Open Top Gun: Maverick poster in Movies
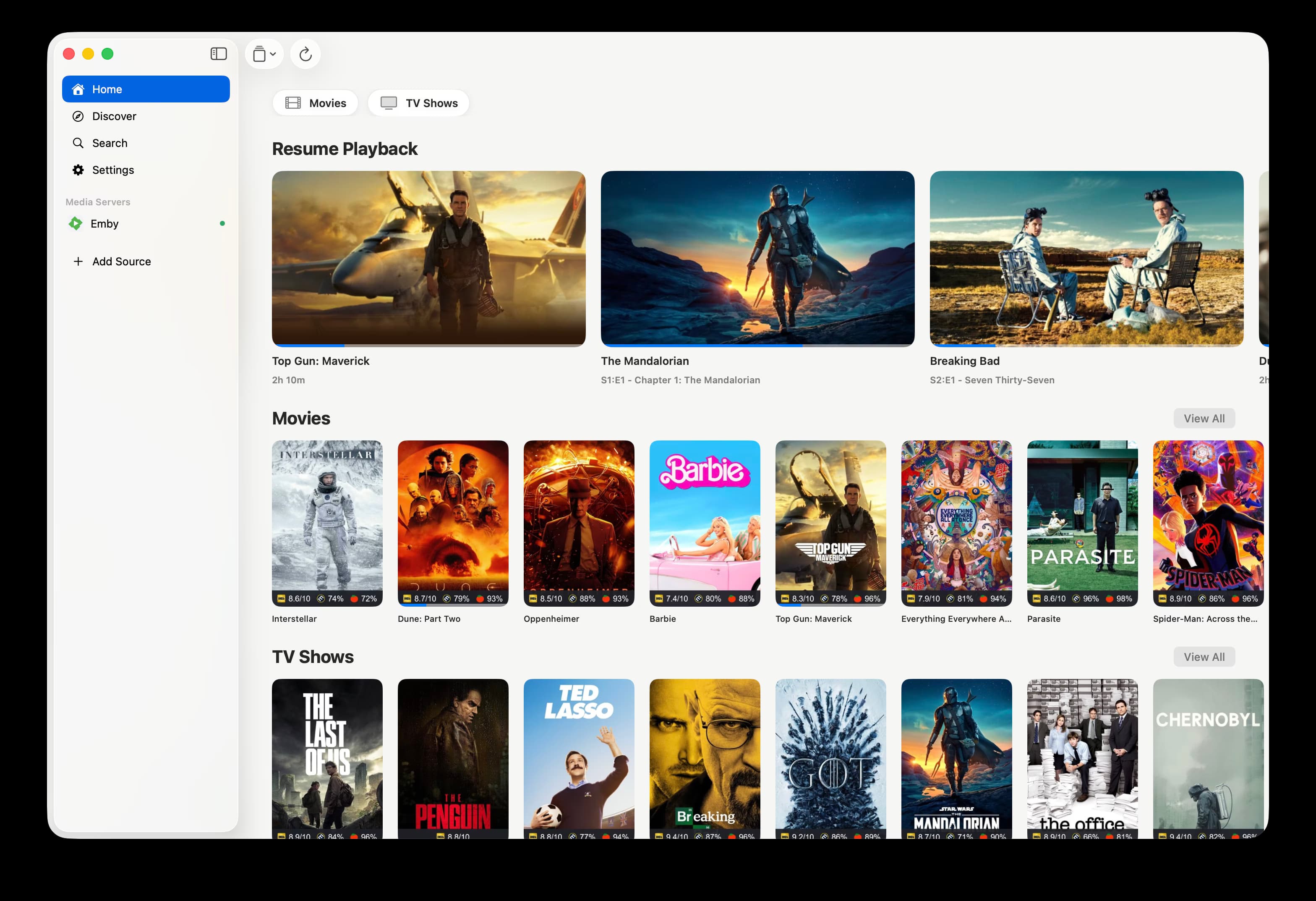 [831, 523]
